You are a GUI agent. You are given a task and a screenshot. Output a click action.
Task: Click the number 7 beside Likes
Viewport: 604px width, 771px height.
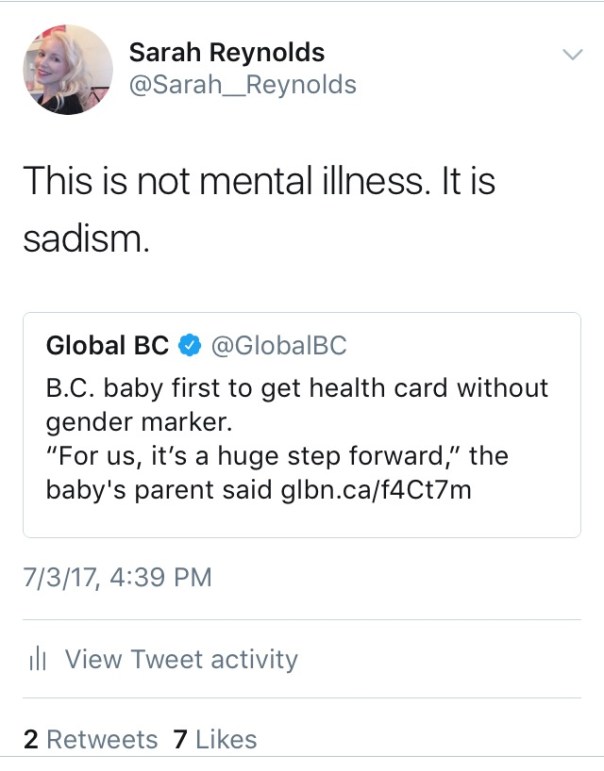pos(180,740)
